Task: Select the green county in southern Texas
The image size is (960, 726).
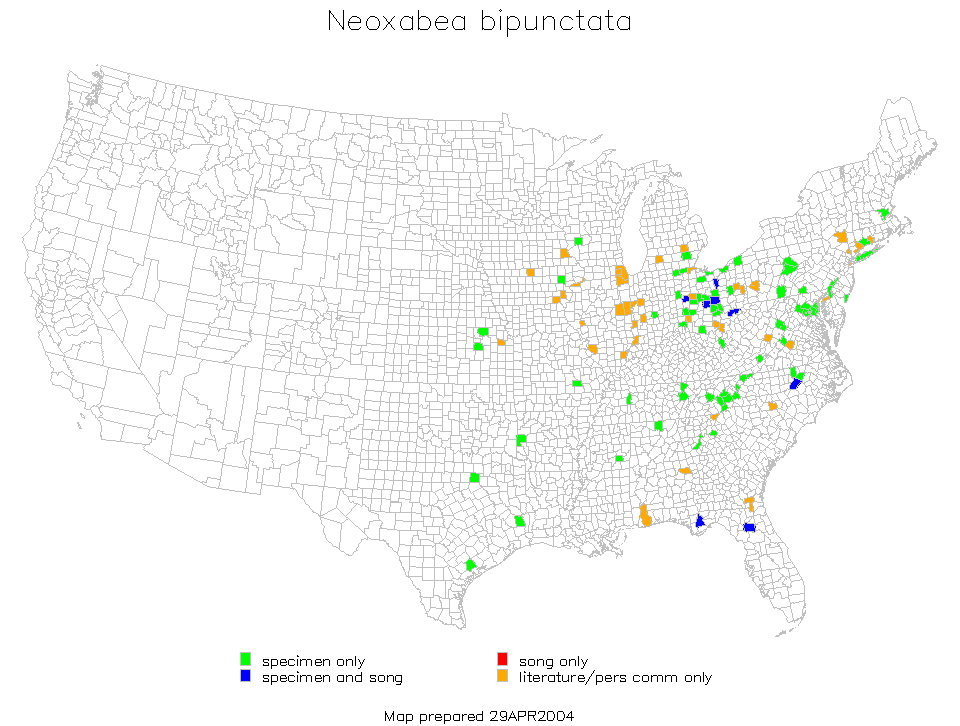Action: tap(470, 565)
